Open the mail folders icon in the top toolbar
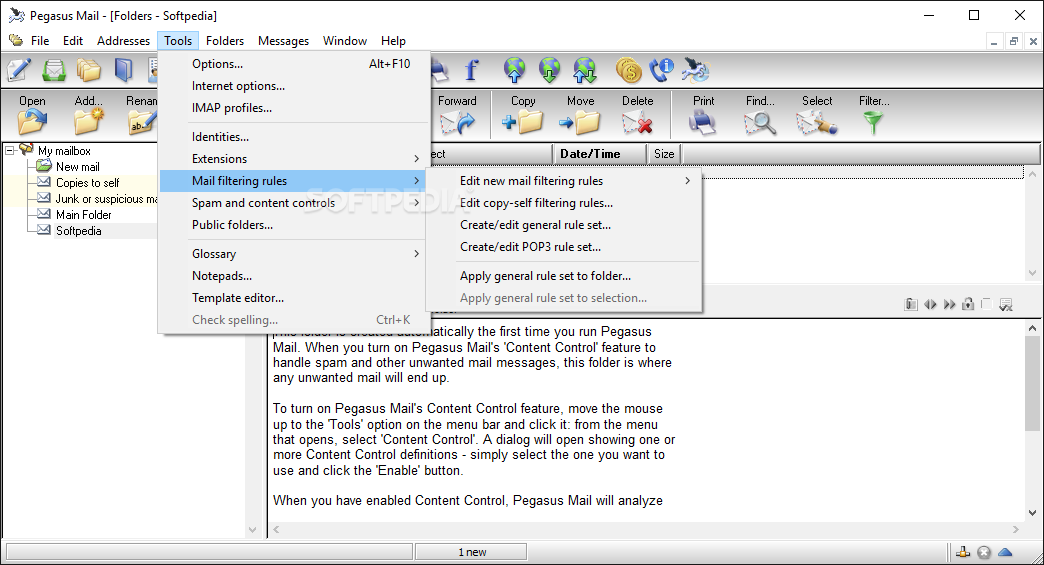The width and height of the screenshot is (1044, 565). click(x=89, y=70)
